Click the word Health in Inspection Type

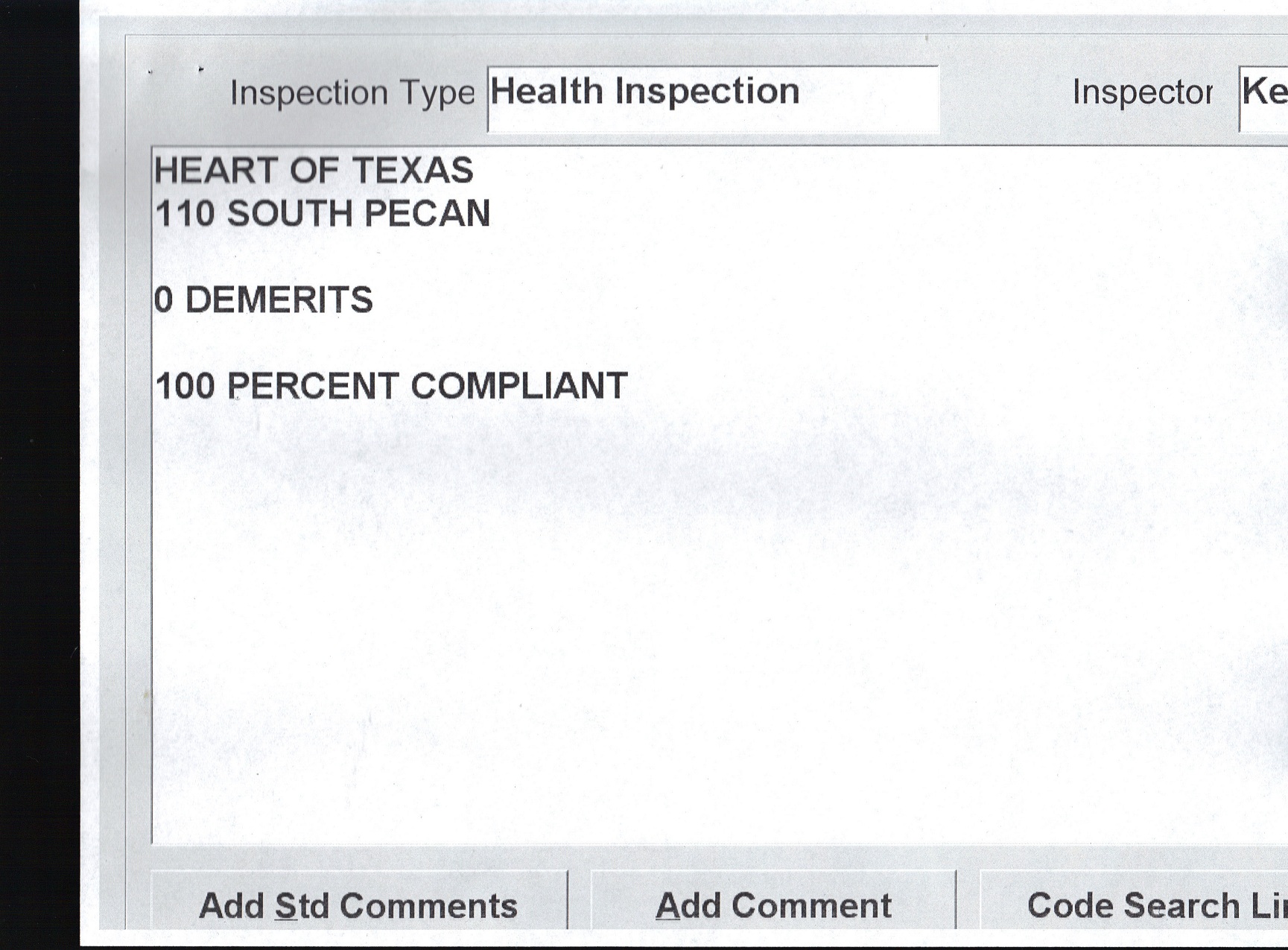click(x=547, y=92)
